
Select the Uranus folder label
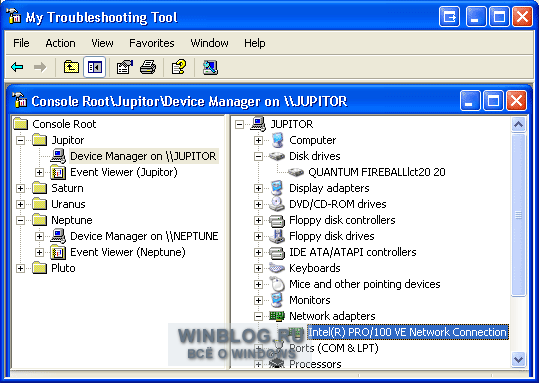[x=68, y=204]
